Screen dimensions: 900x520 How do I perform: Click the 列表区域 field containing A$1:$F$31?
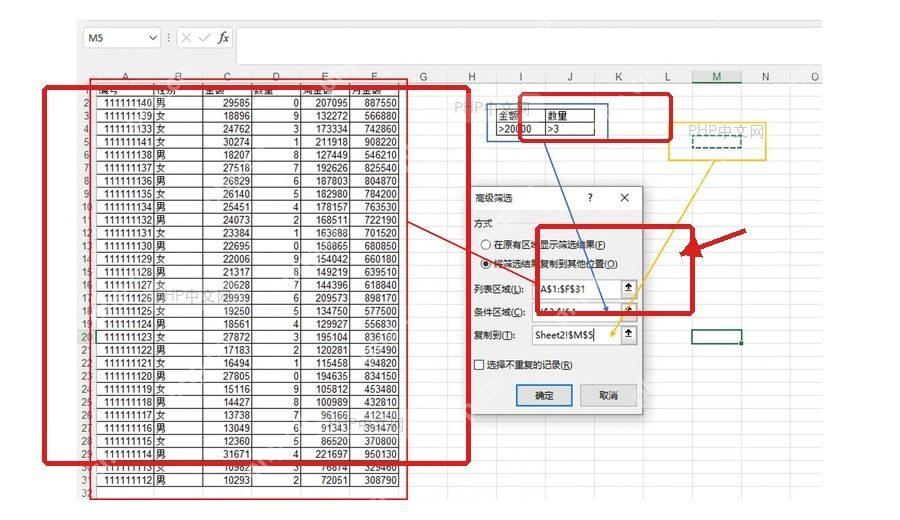pos(577,289)
